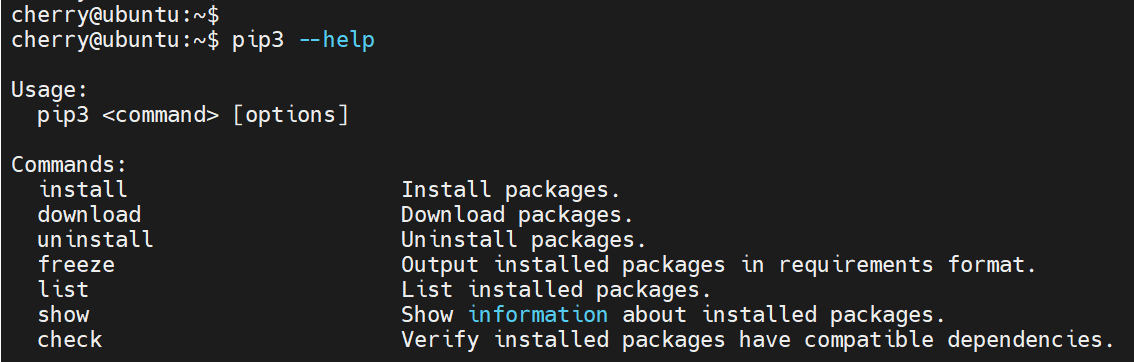Click the 'Uninstall packages.' description
Image resolution: width=1134 pixels, height=362 pixels.
pos(524,239)
